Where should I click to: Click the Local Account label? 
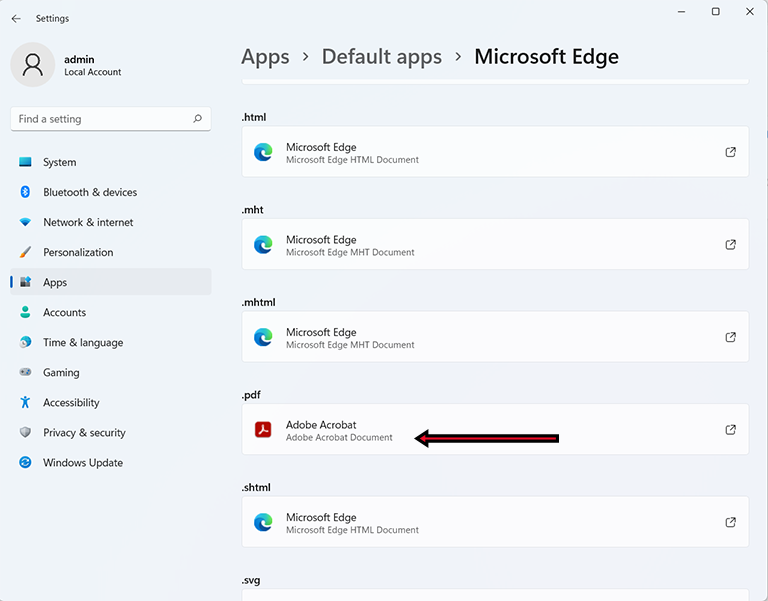click(x=93, y=72)
